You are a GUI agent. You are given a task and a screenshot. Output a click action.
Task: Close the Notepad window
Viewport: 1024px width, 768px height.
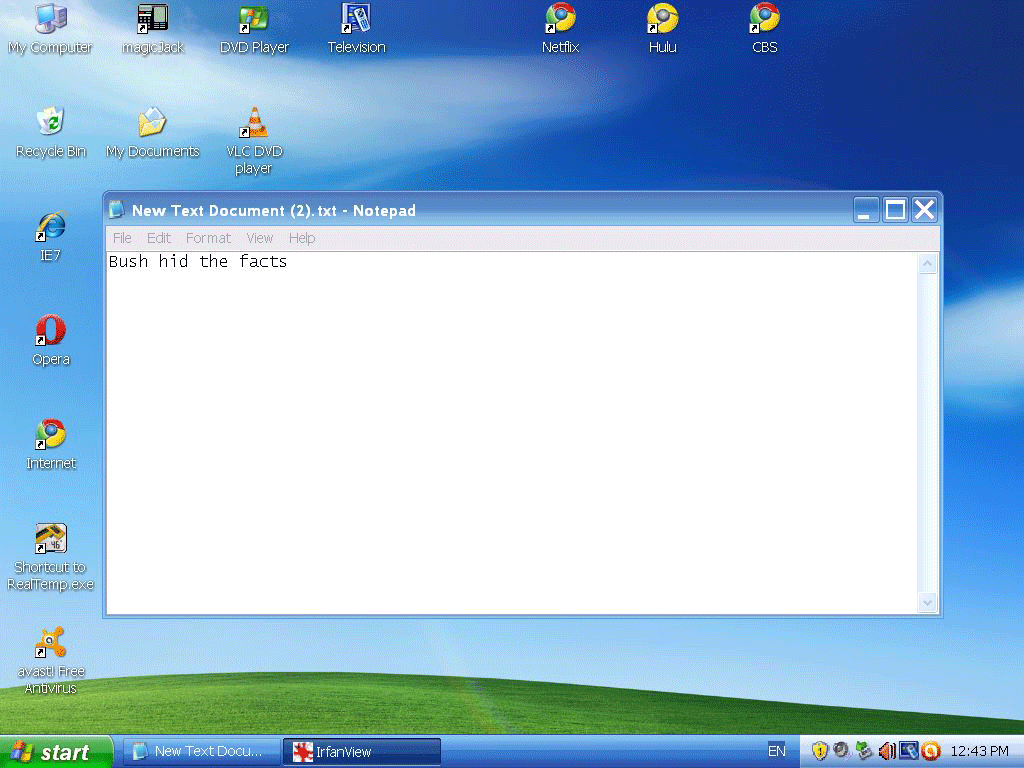925,210
